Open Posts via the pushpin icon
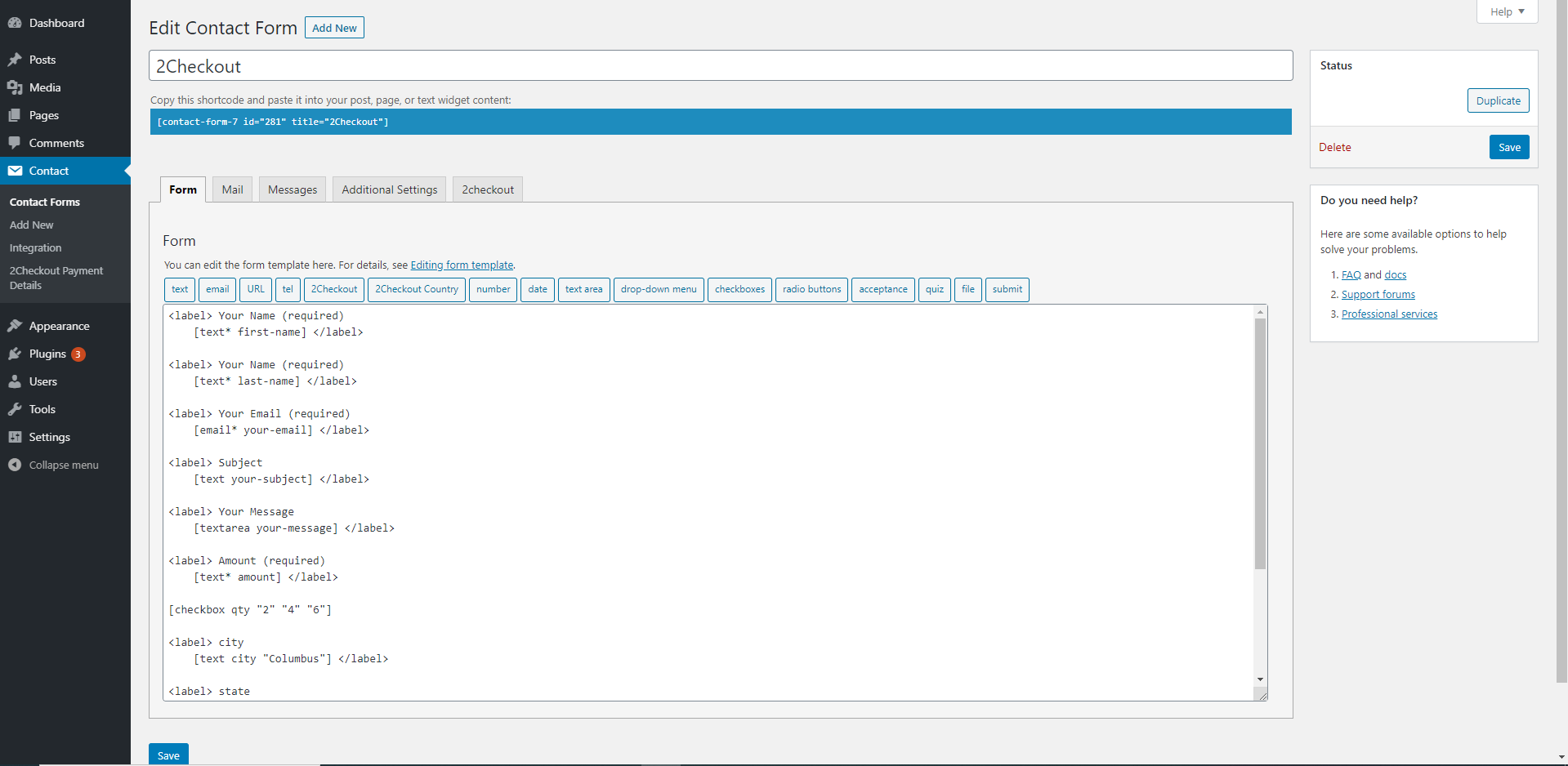The height and width of the screenshot is (766, 1568). [x=15, y=60]
